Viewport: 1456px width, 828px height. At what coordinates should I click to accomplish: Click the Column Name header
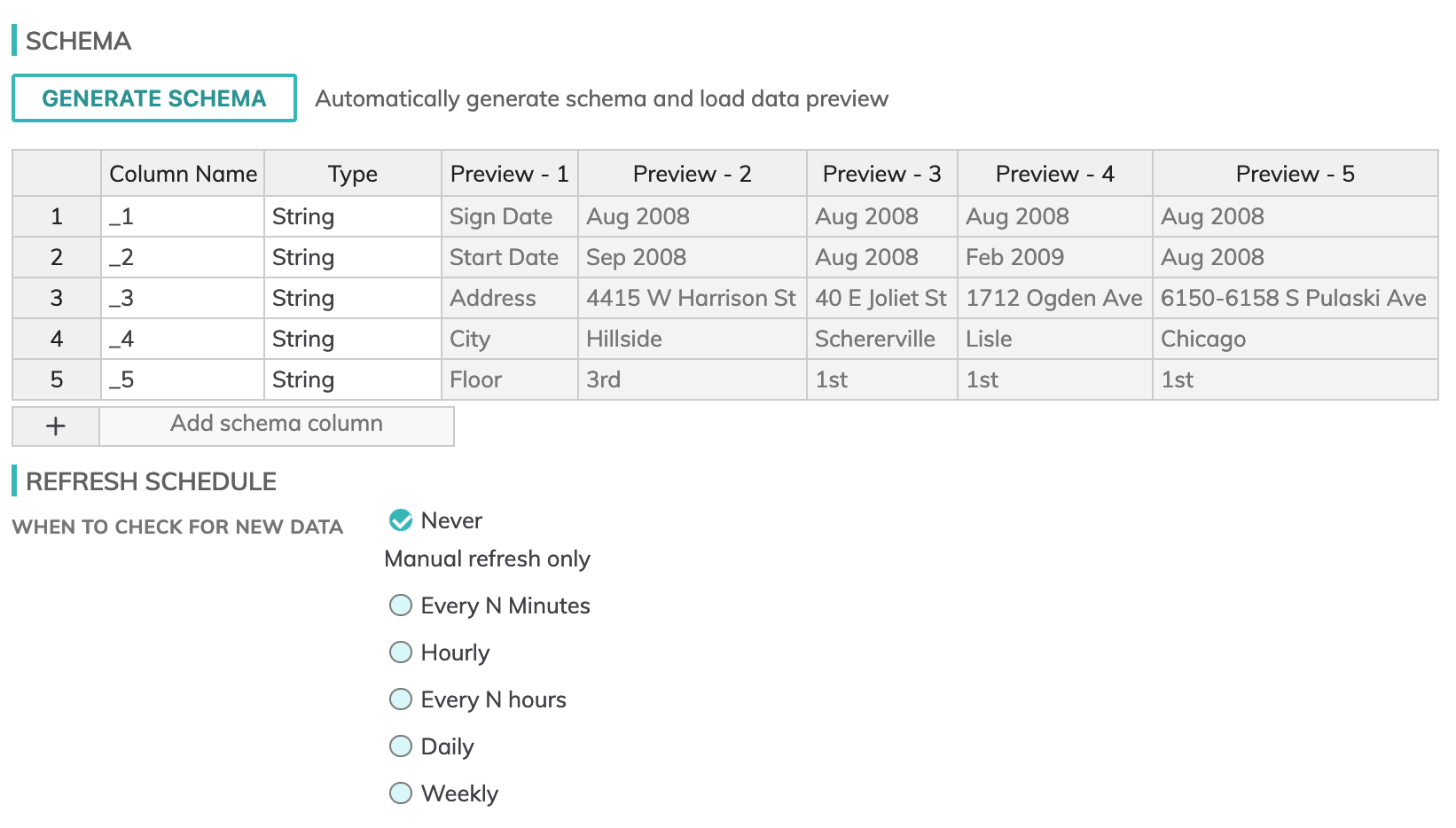(x=183, y=174)
